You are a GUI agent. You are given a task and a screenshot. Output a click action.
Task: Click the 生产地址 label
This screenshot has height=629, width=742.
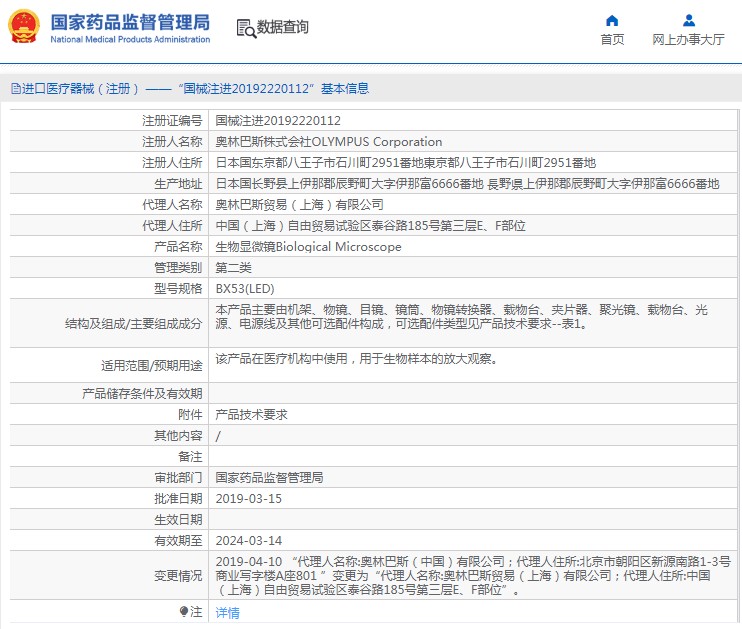[x=178, y=184]
